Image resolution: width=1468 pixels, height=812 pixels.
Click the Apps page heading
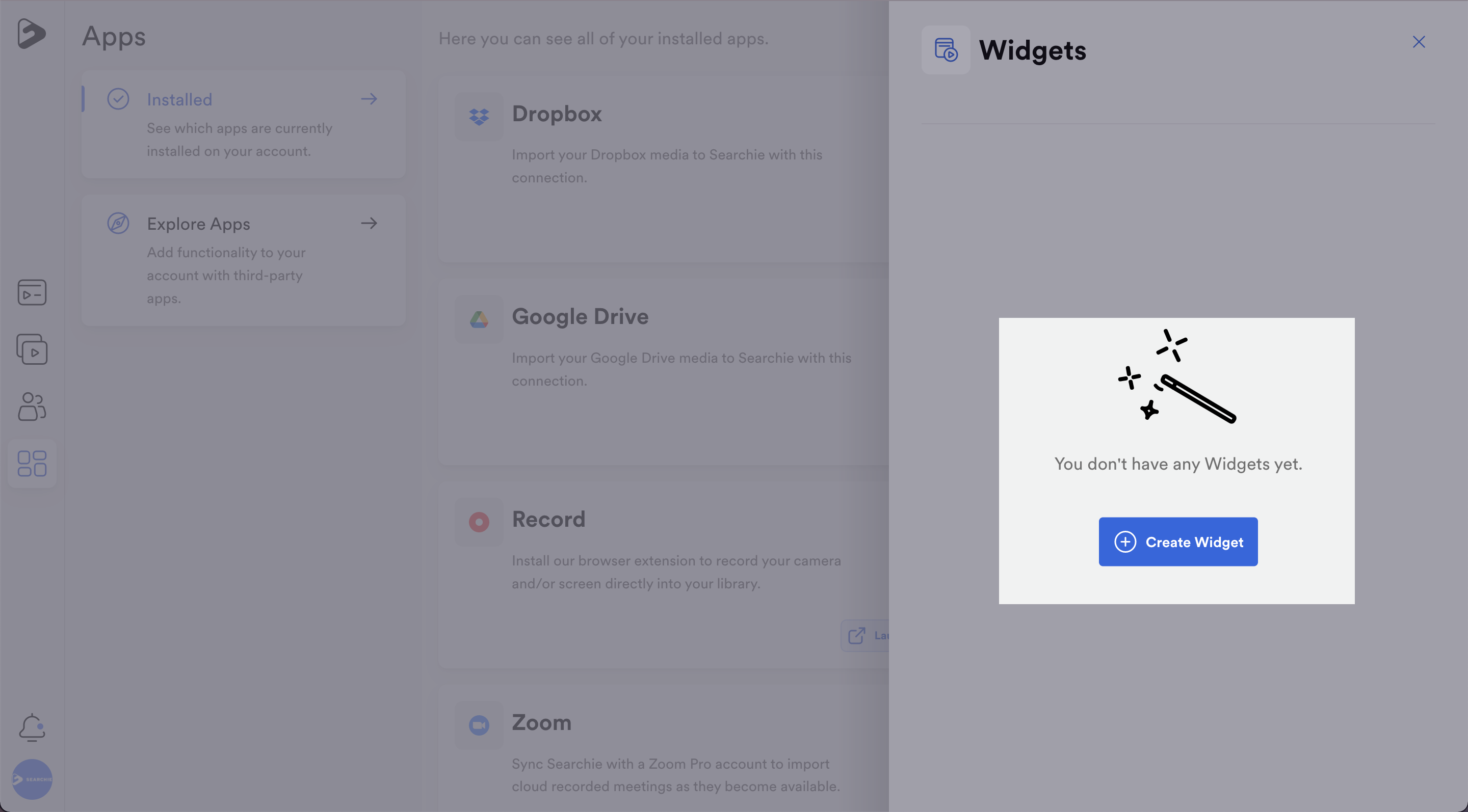pyautogui.click(x=114, y=37)
